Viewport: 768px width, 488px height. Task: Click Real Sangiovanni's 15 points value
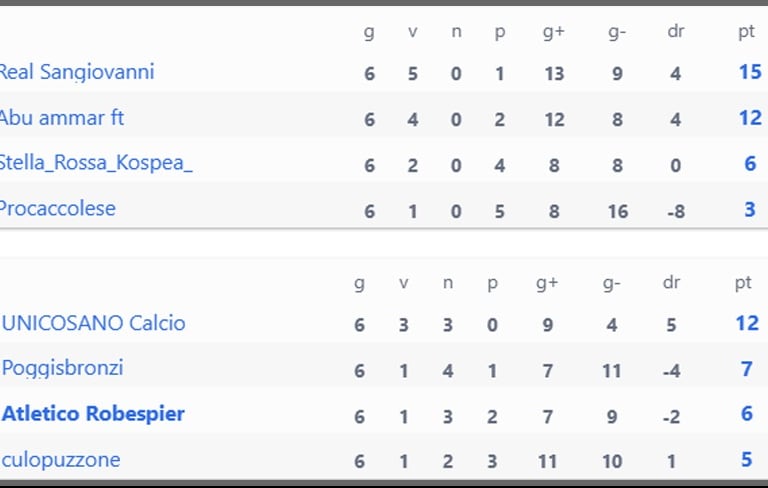point(750,72)
